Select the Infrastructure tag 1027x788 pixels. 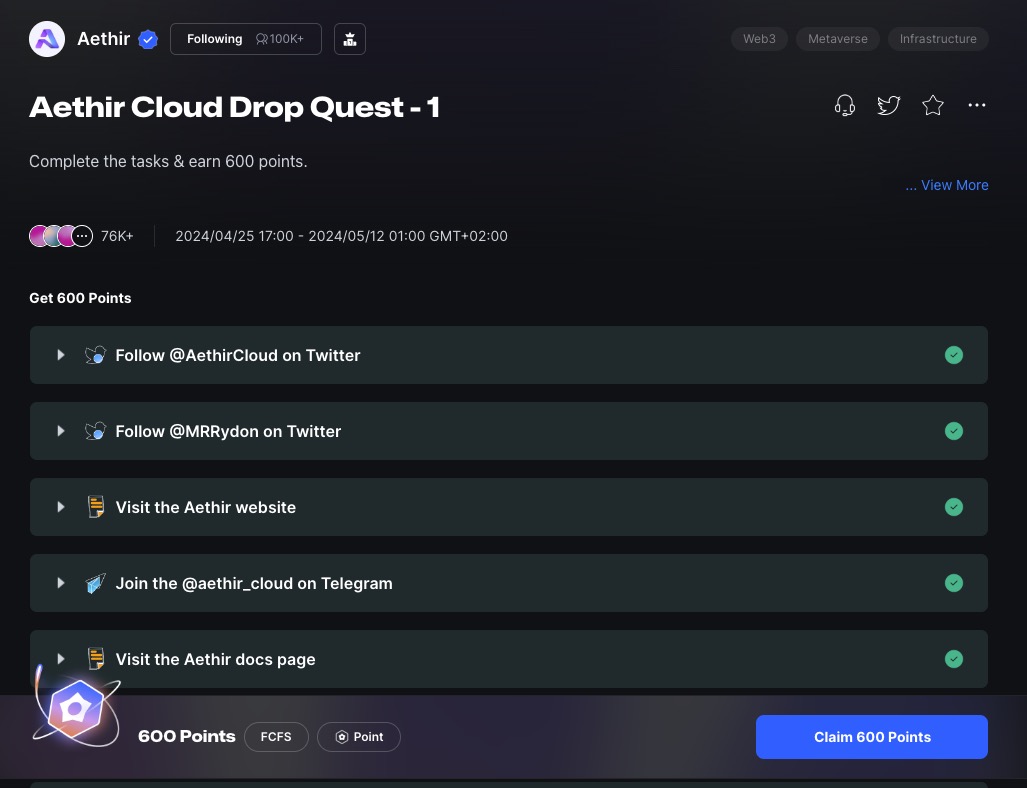pos(937,39)
